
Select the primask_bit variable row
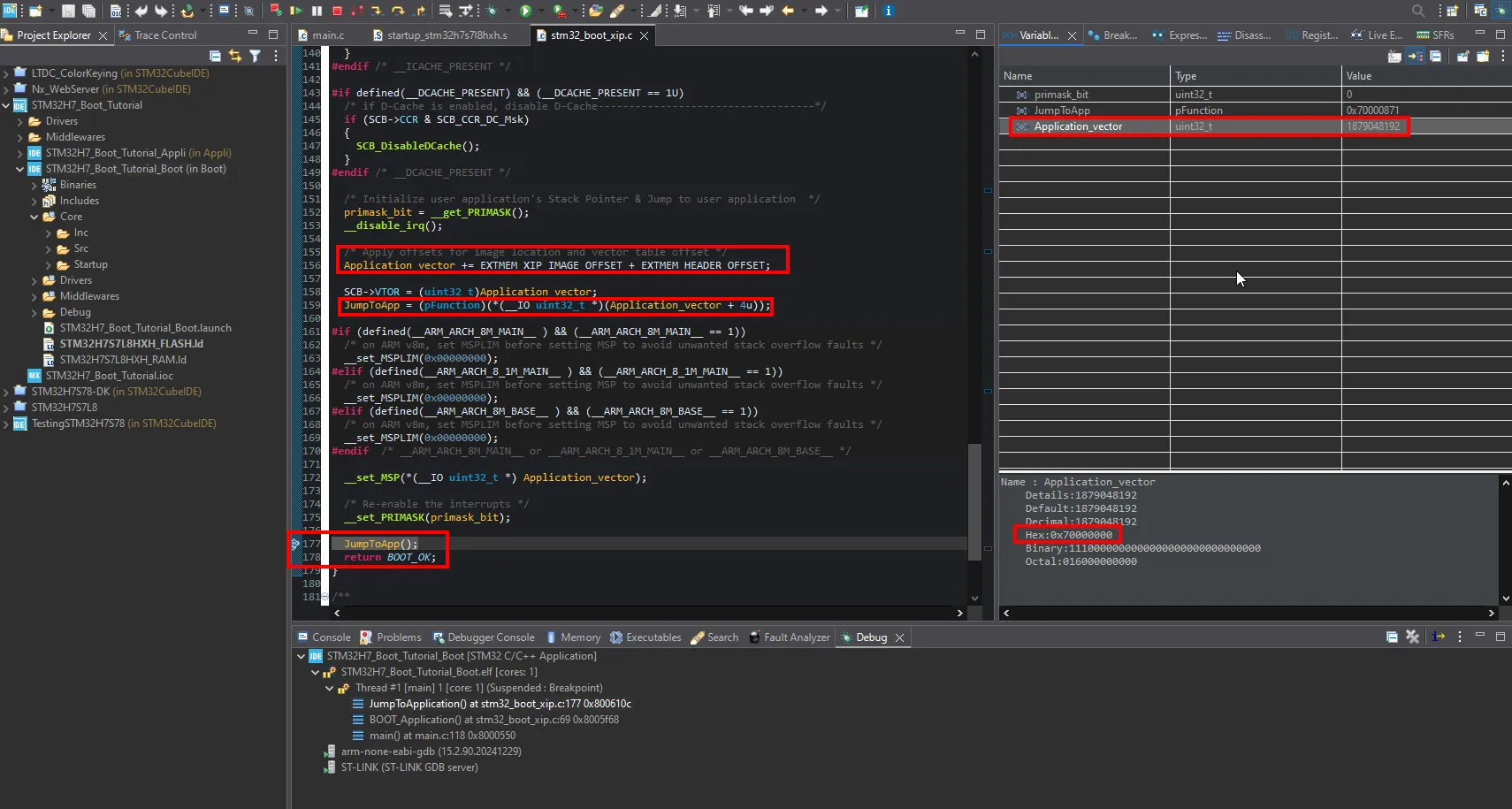[1255, 95]
